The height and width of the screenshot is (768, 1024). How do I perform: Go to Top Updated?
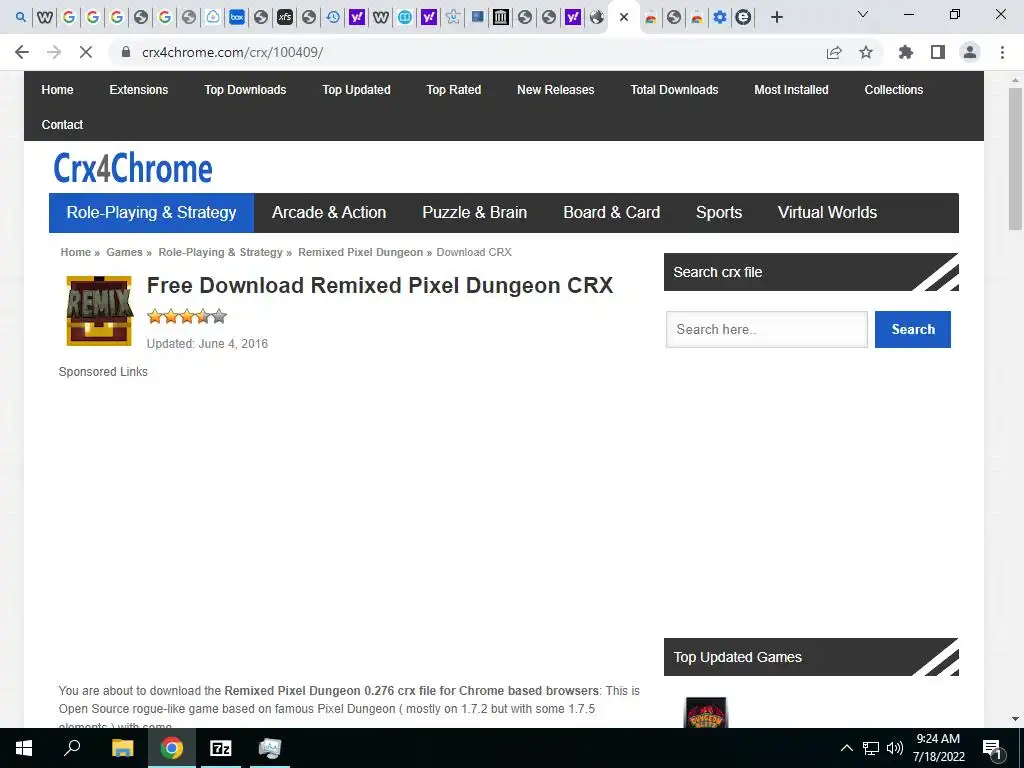pyautogui.click(x=356, y=89)
